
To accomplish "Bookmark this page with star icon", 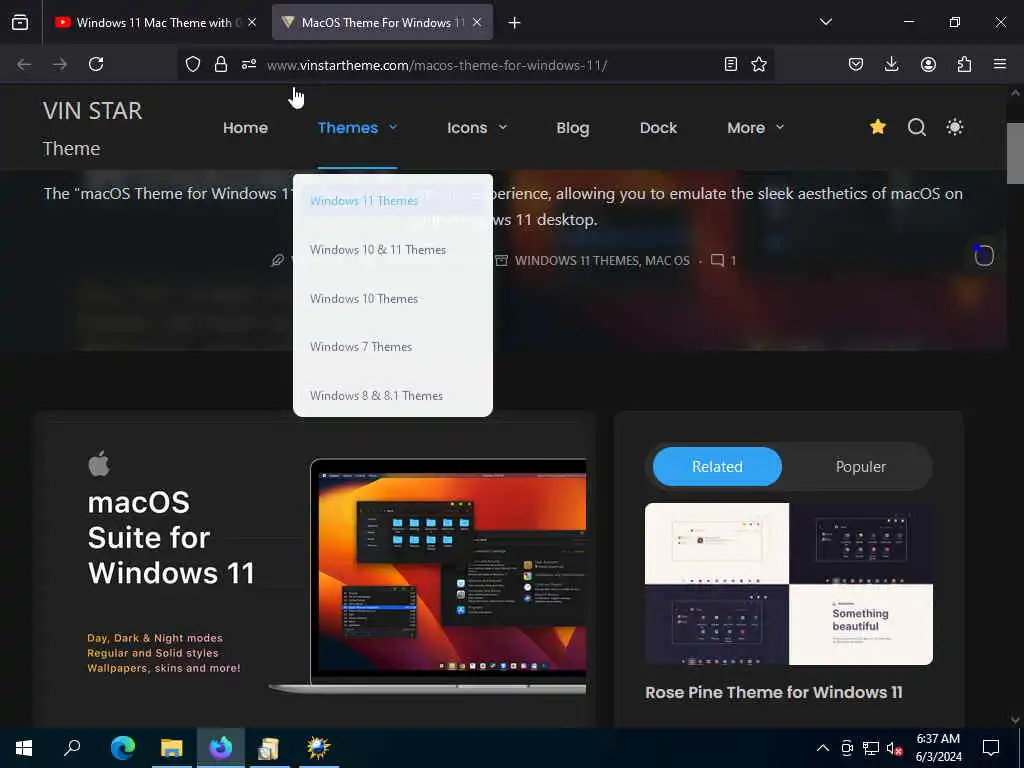I will 759,64.
